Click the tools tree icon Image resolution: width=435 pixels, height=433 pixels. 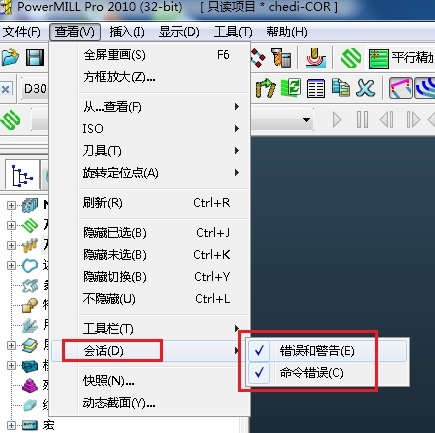(x=30, y=245)
